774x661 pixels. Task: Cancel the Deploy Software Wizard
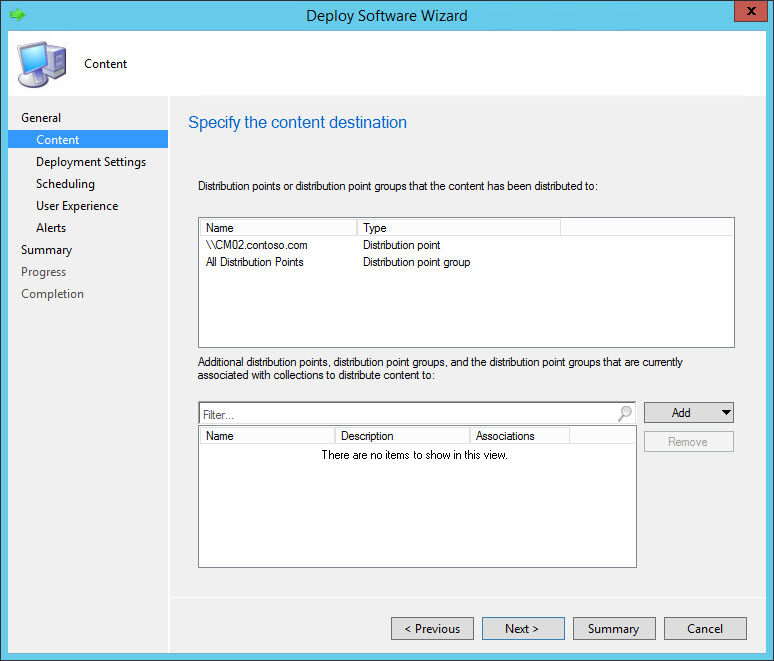point(705,628)
